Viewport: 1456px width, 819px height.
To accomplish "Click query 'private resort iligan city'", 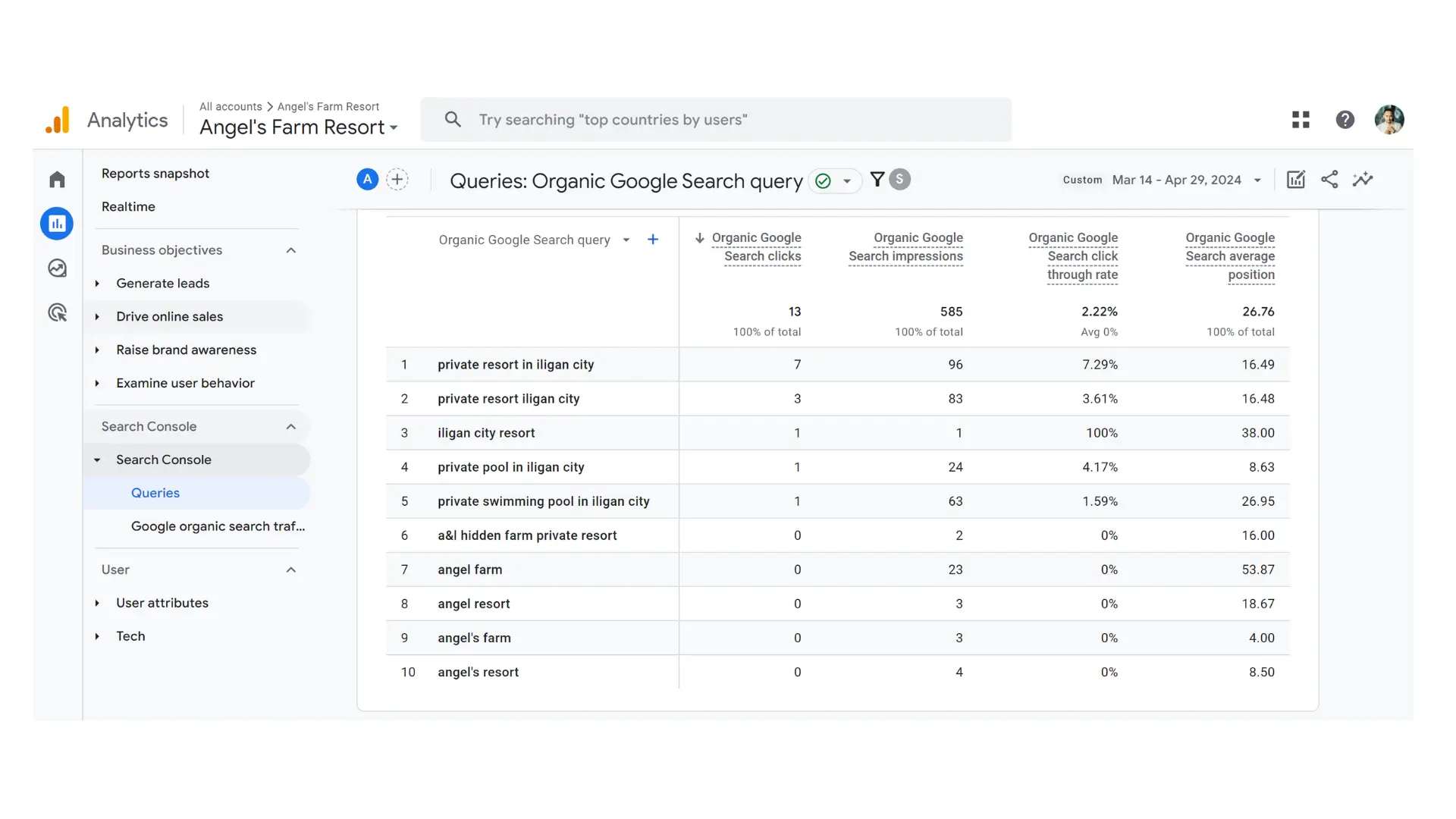I will 508,399.
